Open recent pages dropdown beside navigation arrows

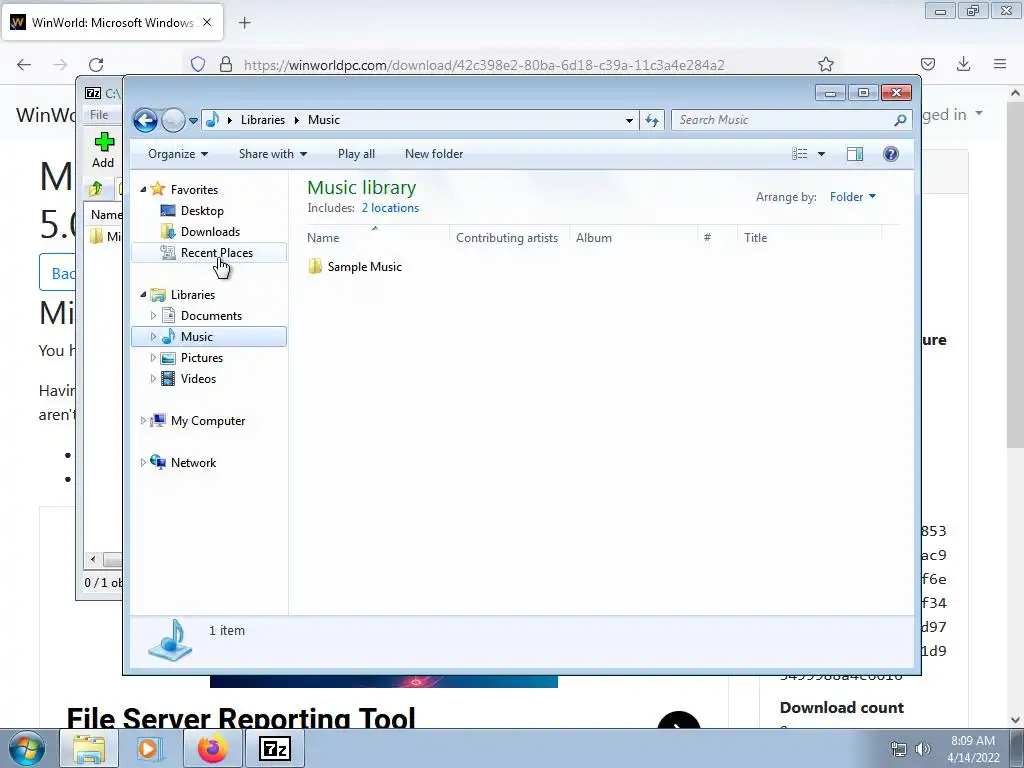(193, 121)
